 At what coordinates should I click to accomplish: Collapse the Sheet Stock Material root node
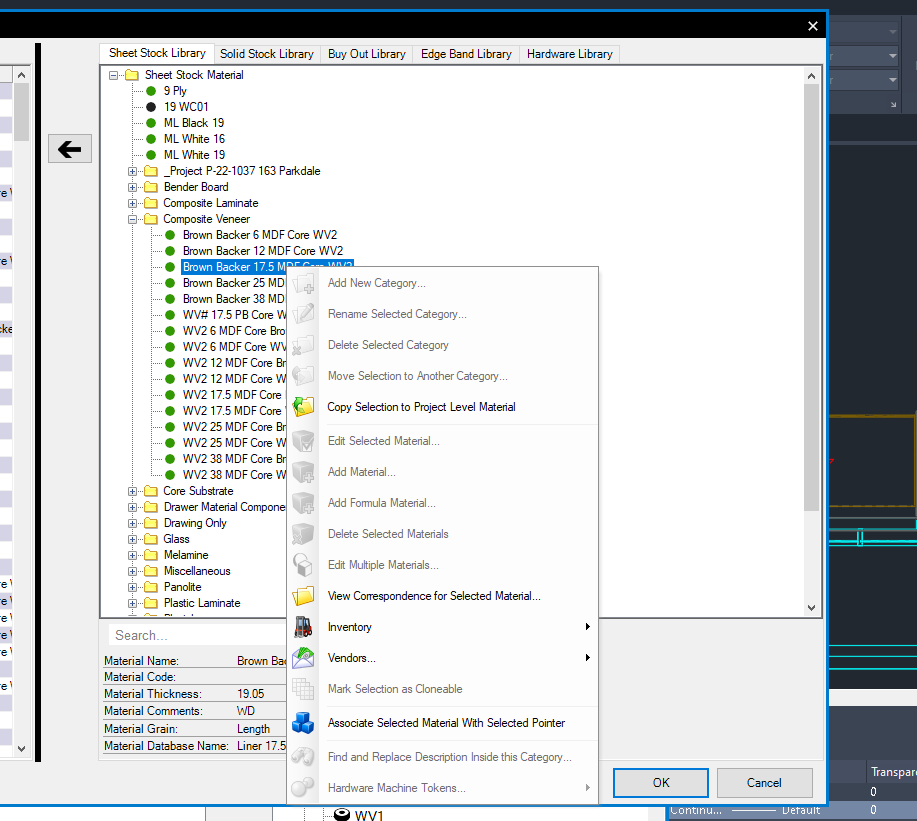coord(113,75)
